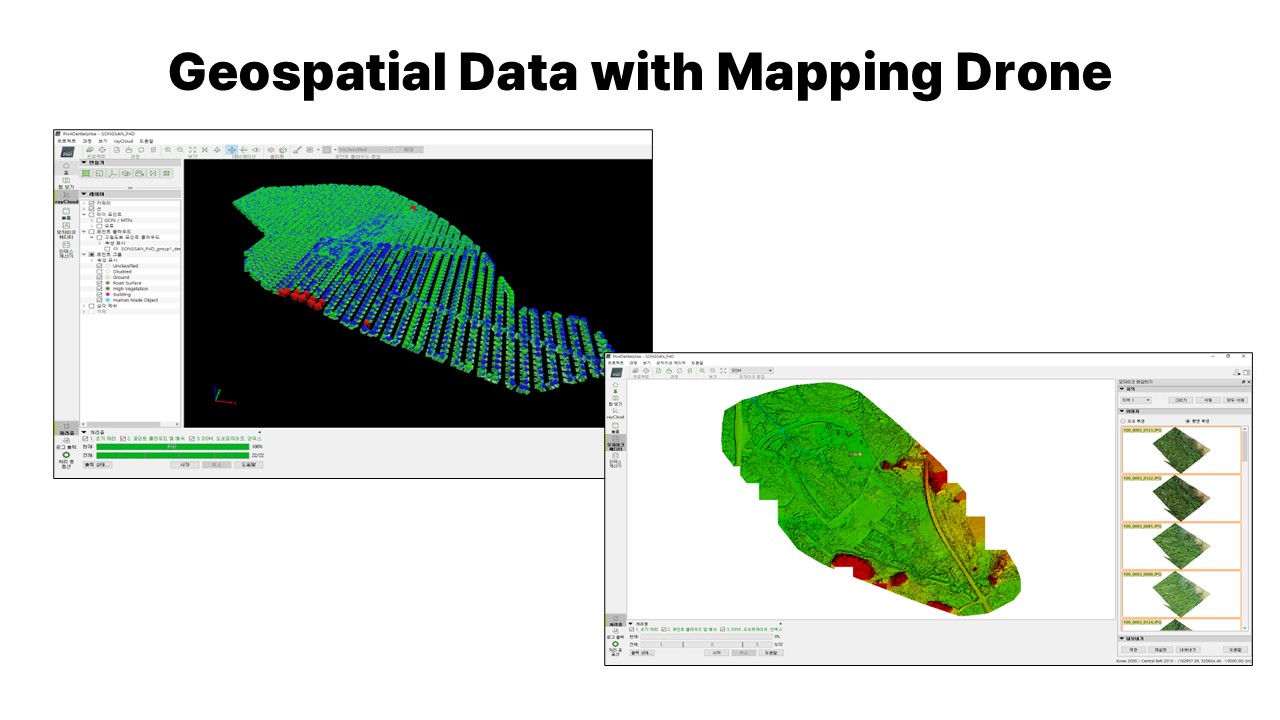This screenshot has height=720, width=1280.
Task: Collapse the layers panel header triangle
Action: click(84, 194)
